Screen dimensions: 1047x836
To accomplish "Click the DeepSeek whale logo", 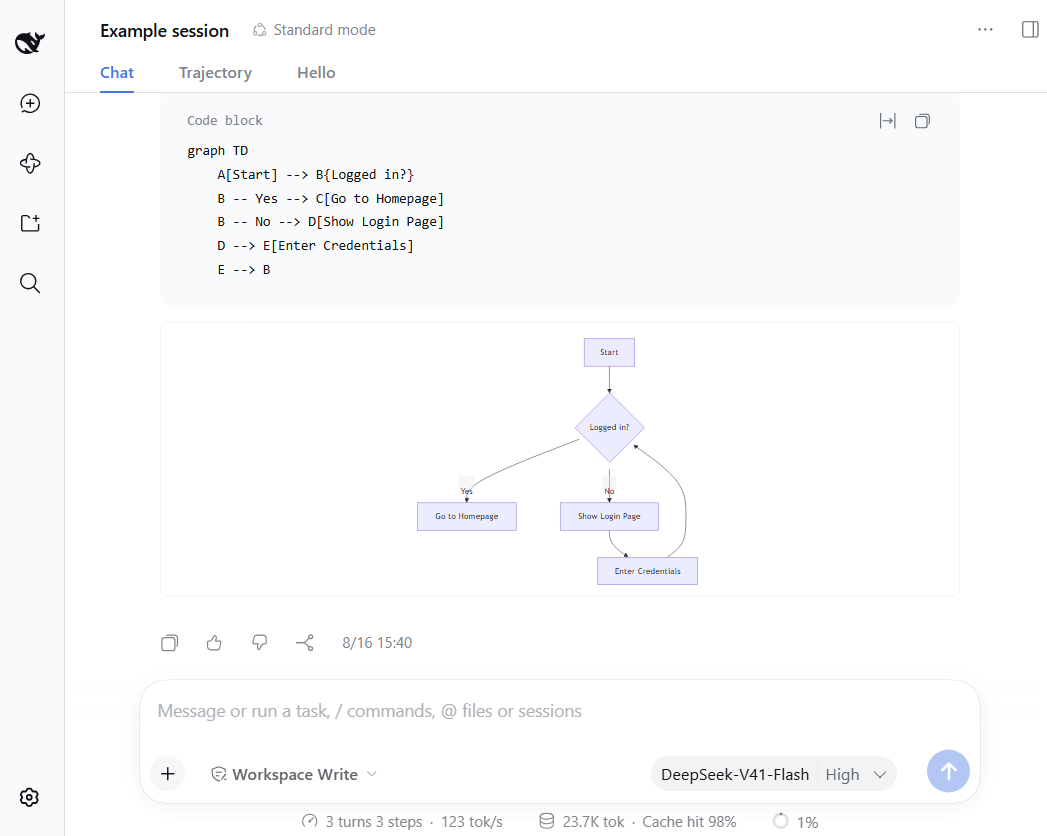I will click(30, 43).
